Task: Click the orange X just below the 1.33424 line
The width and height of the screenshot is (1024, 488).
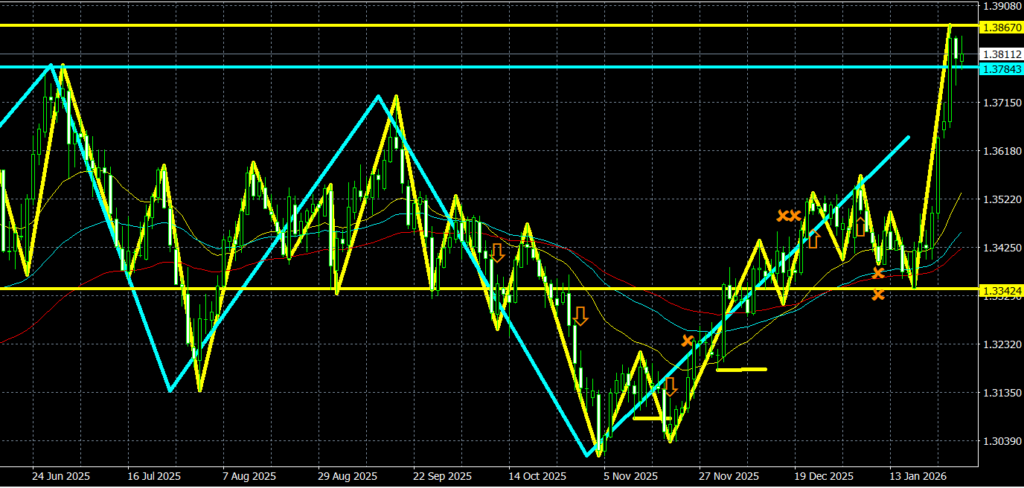Action: click(878, 294)
